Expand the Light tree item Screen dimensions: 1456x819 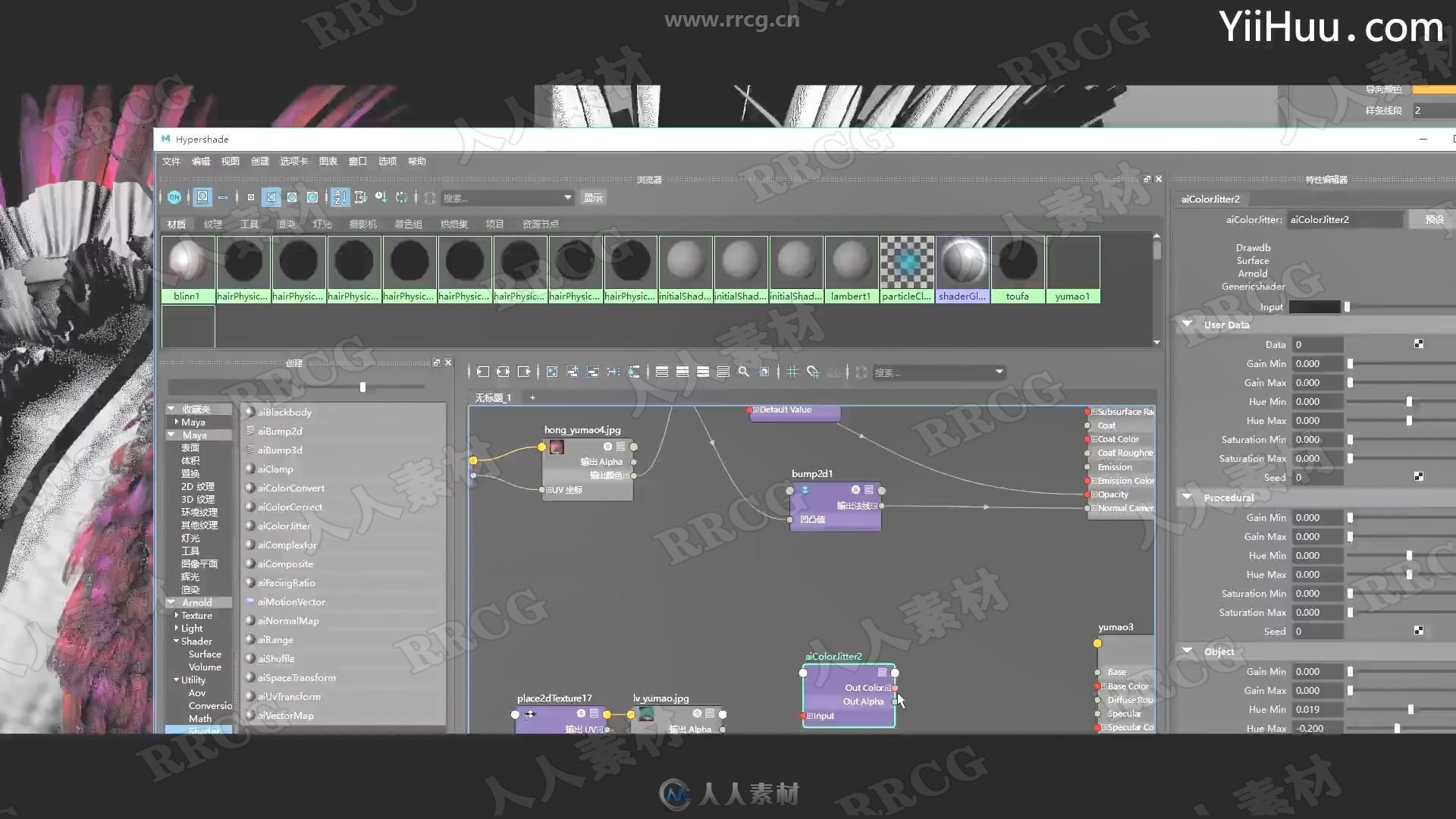176,628
